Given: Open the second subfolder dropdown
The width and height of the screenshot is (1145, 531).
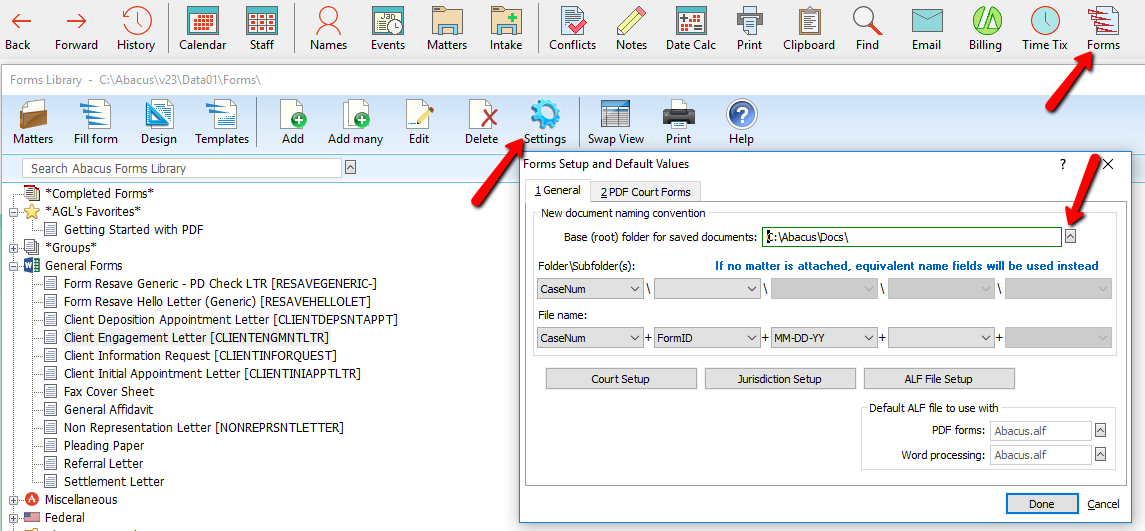Looking at the screenshot, I should coord(707,289).
